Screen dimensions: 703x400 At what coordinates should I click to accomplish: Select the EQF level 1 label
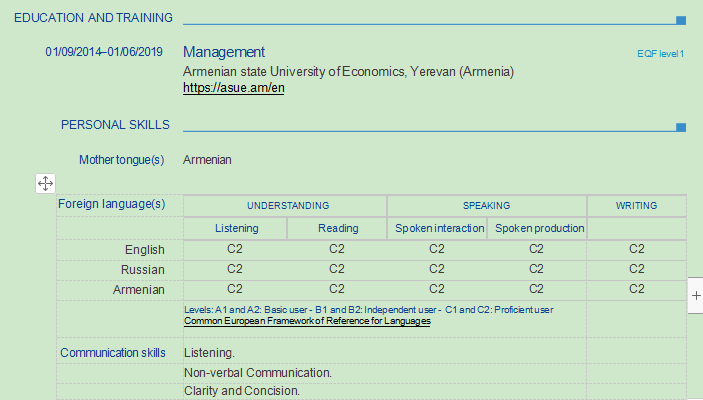(660, 53)
